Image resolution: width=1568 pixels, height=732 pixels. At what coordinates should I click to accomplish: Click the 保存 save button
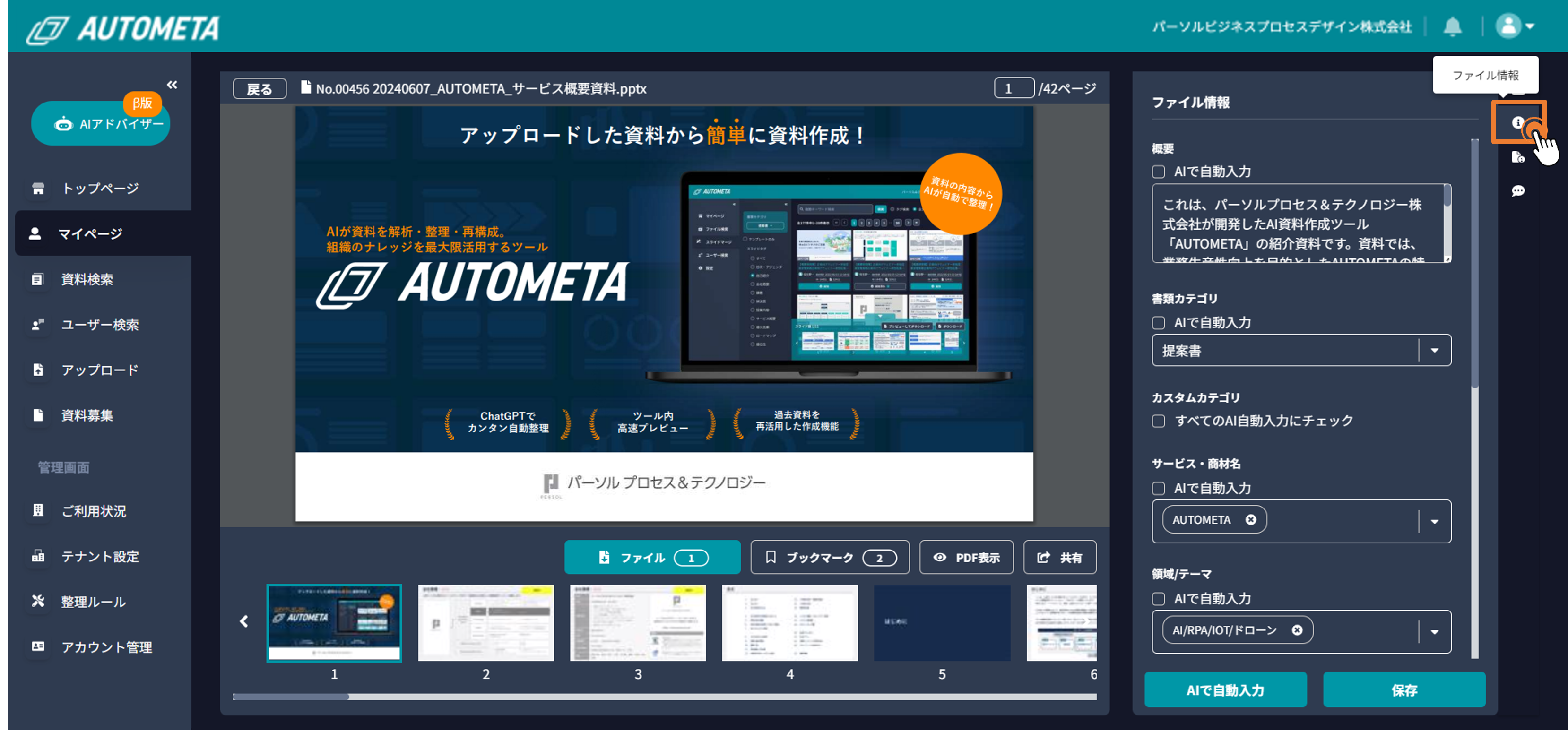point(1404,690)
